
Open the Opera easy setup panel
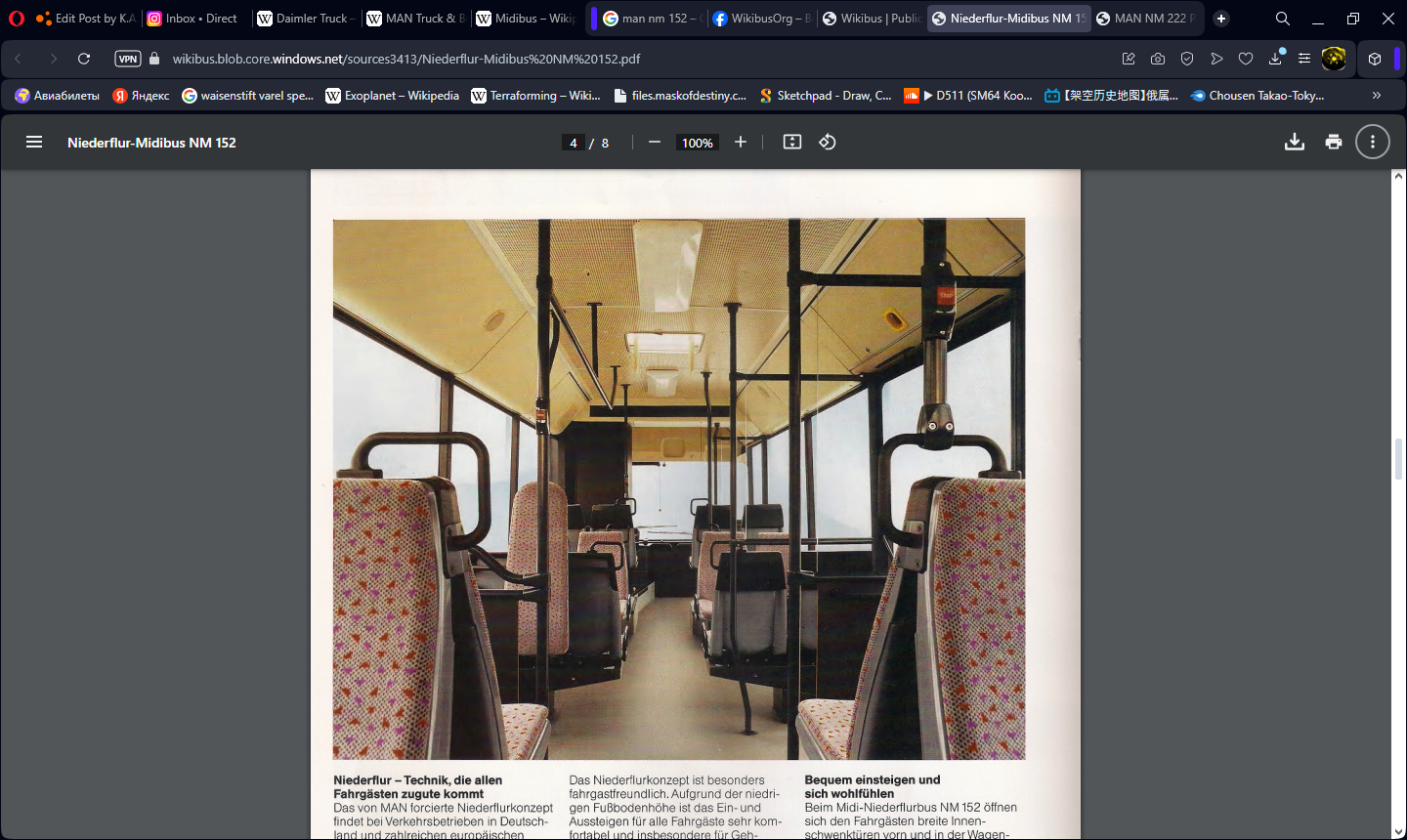1304,59
